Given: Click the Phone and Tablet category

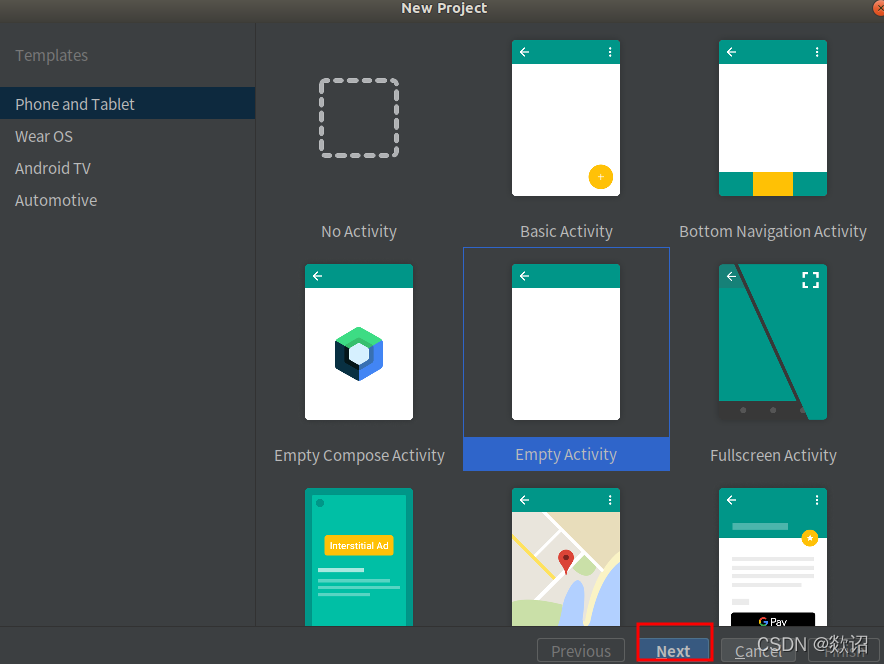Looking at the screenshot, I should pyautogui.click(x=75, y=104).
